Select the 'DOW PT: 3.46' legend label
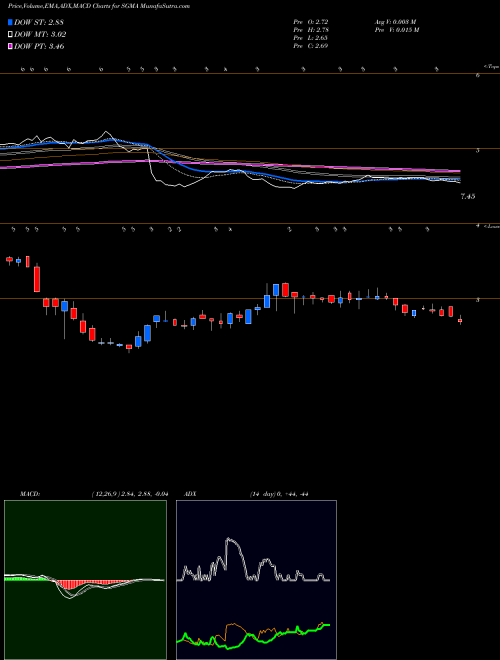Viewport: 500px width, 660px height. 39,46
